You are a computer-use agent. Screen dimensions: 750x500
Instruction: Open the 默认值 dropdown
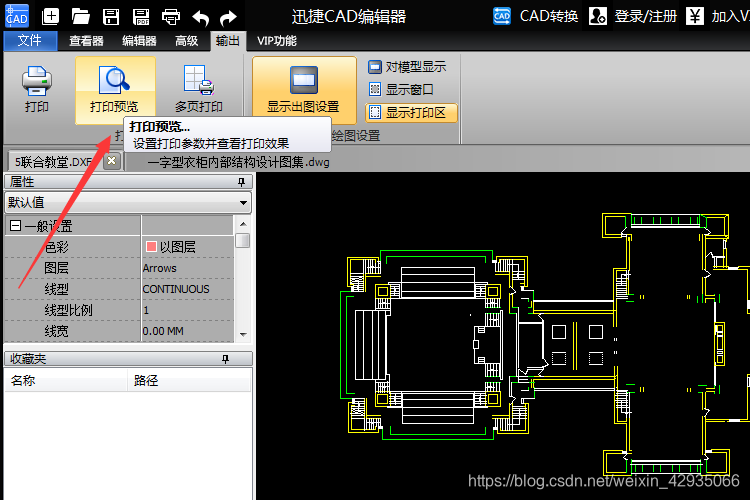pyautogui.click(x=128, y=202)
